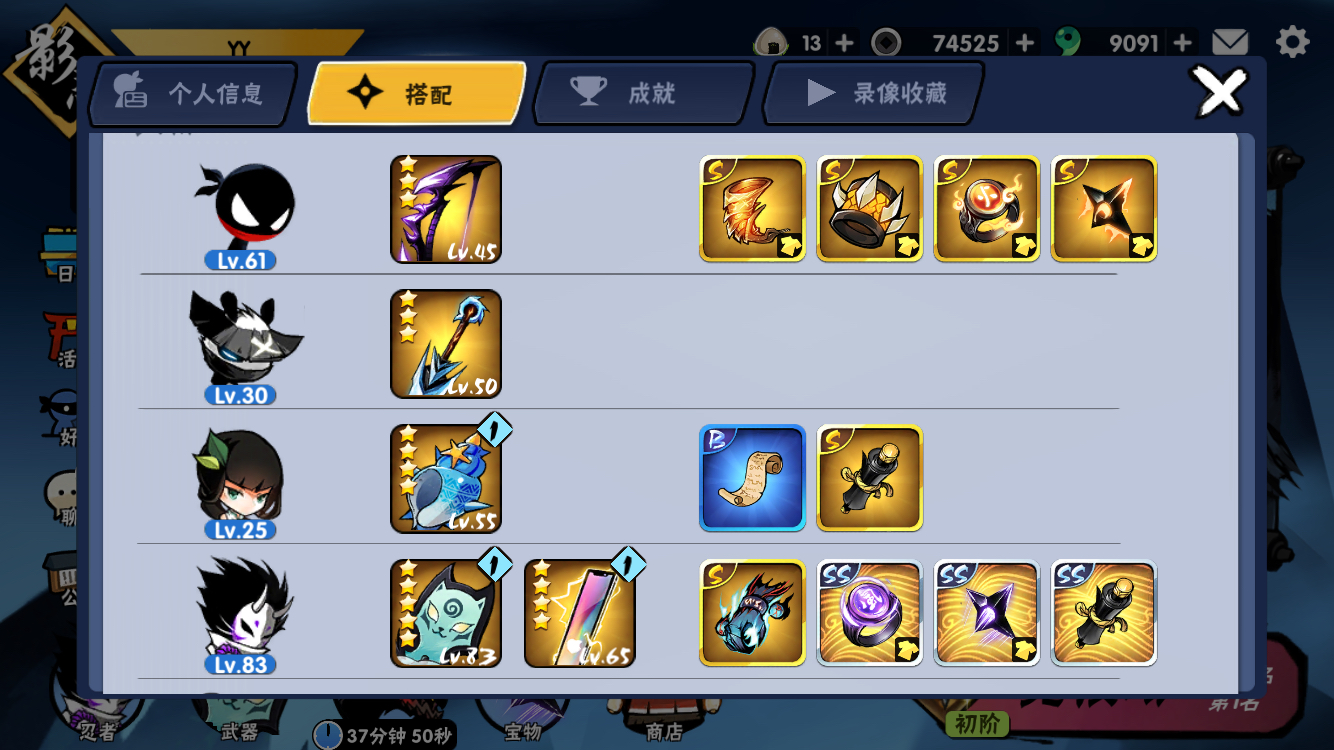Open the S-rank orange tornado horn treasure

click(x=752, y=209)
